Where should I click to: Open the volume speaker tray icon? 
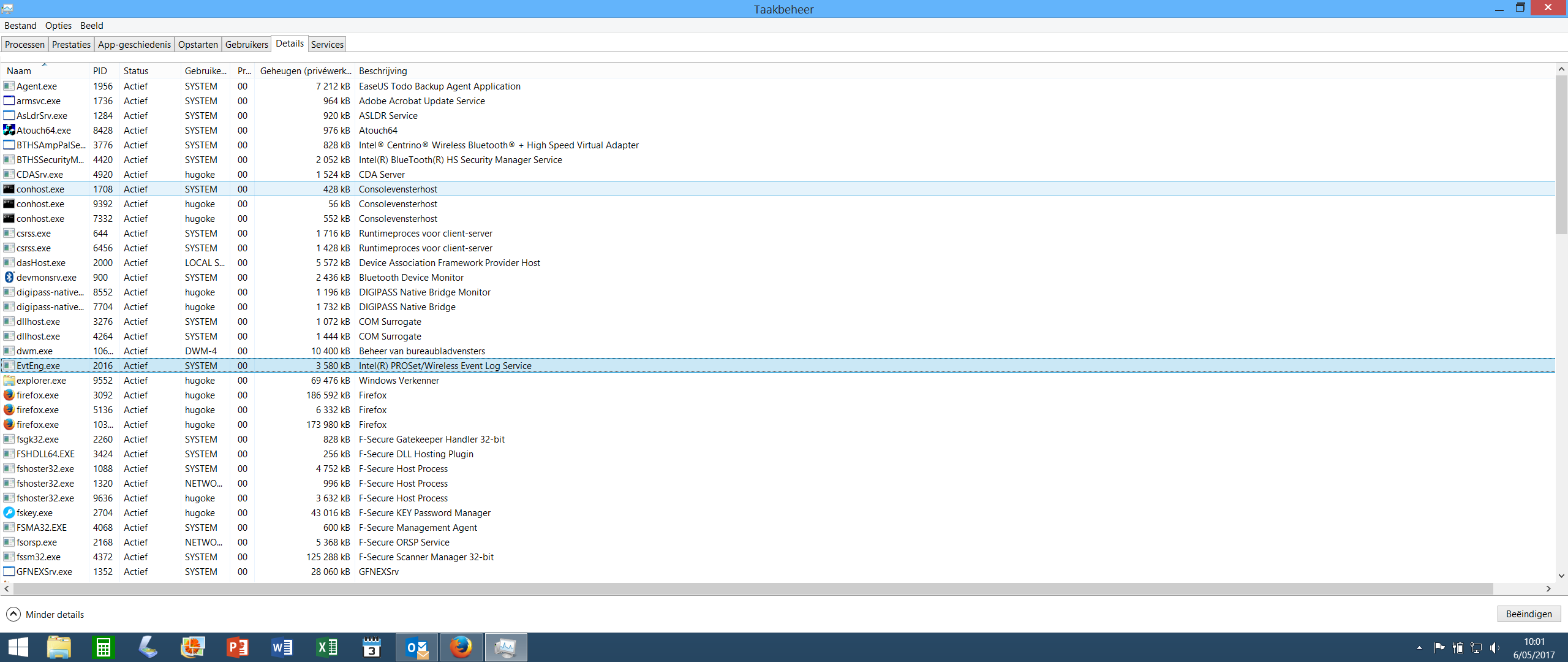[x=1495, y=647]
